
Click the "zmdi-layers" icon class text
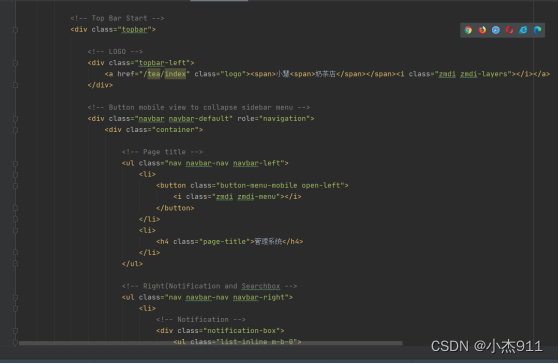click(x=483, y=74)
